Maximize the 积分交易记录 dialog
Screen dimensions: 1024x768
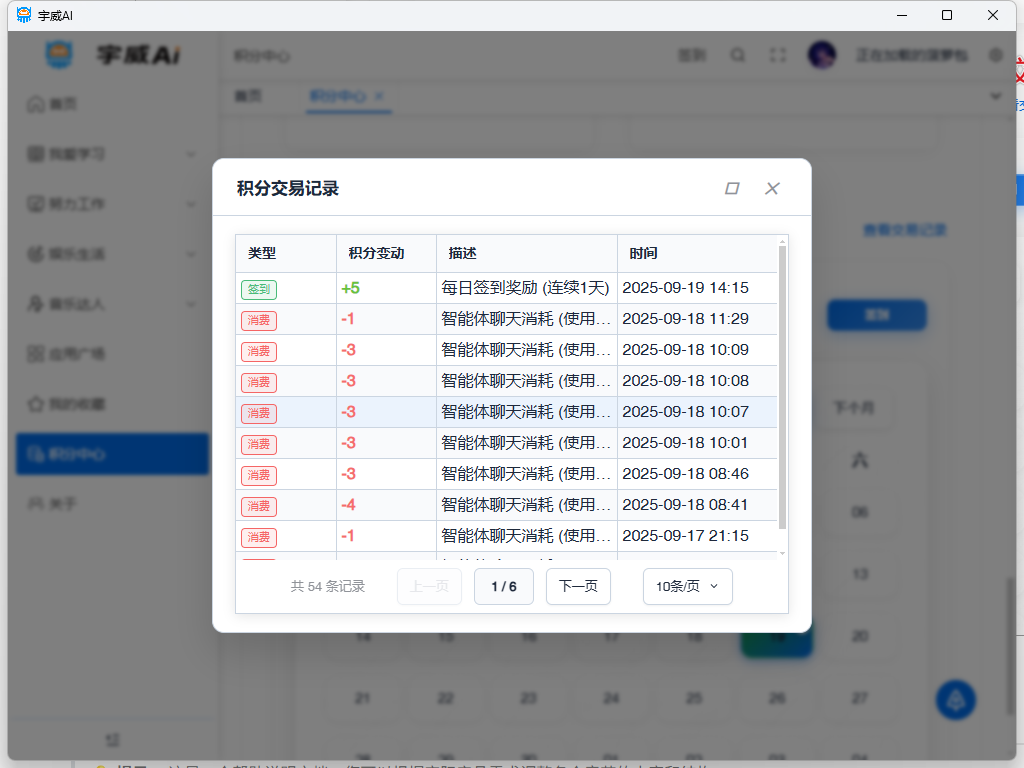pyautogui.click(x=732, y=188)
